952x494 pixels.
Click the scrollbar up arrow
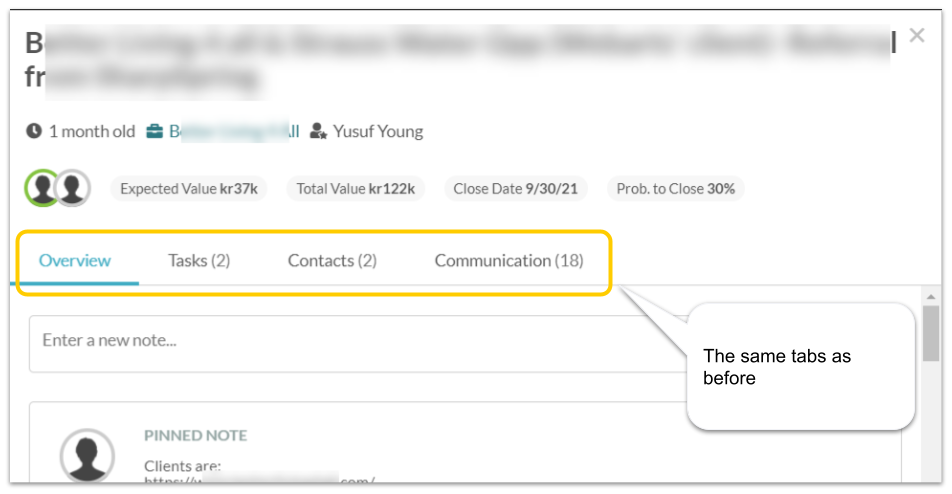tap(931, 297)
